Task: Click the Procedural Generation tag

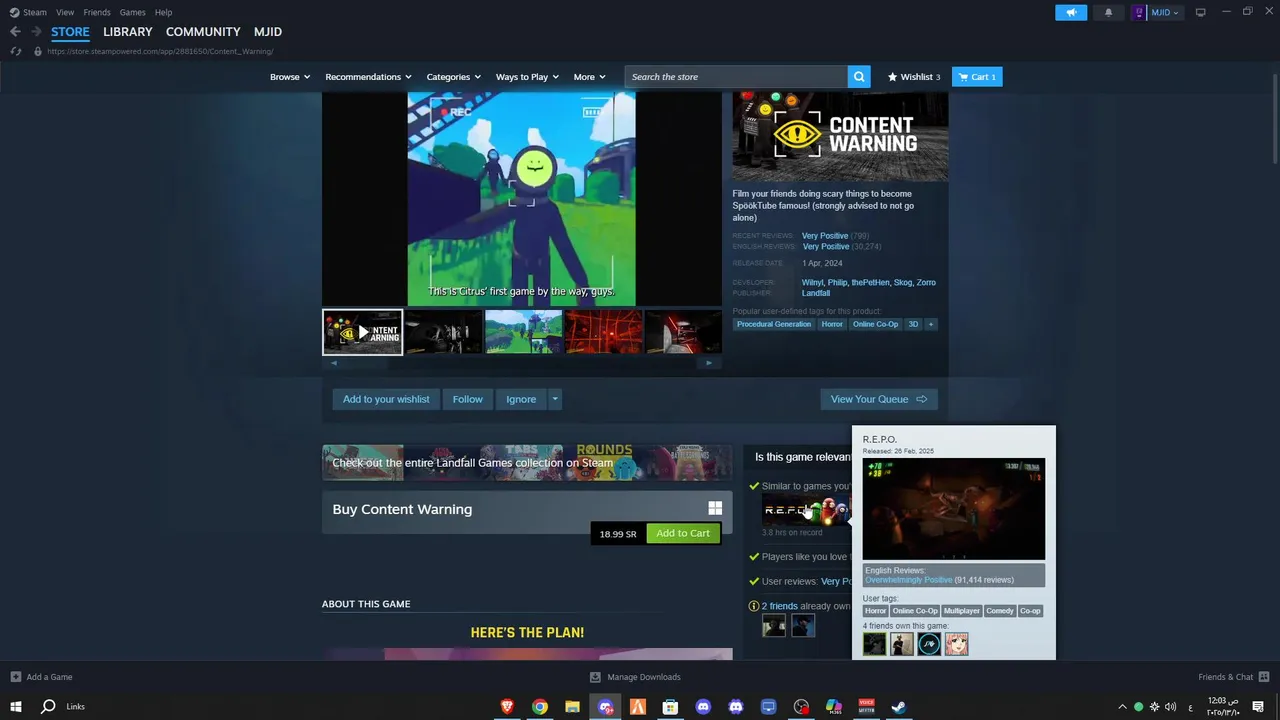Action: (774, 324)
